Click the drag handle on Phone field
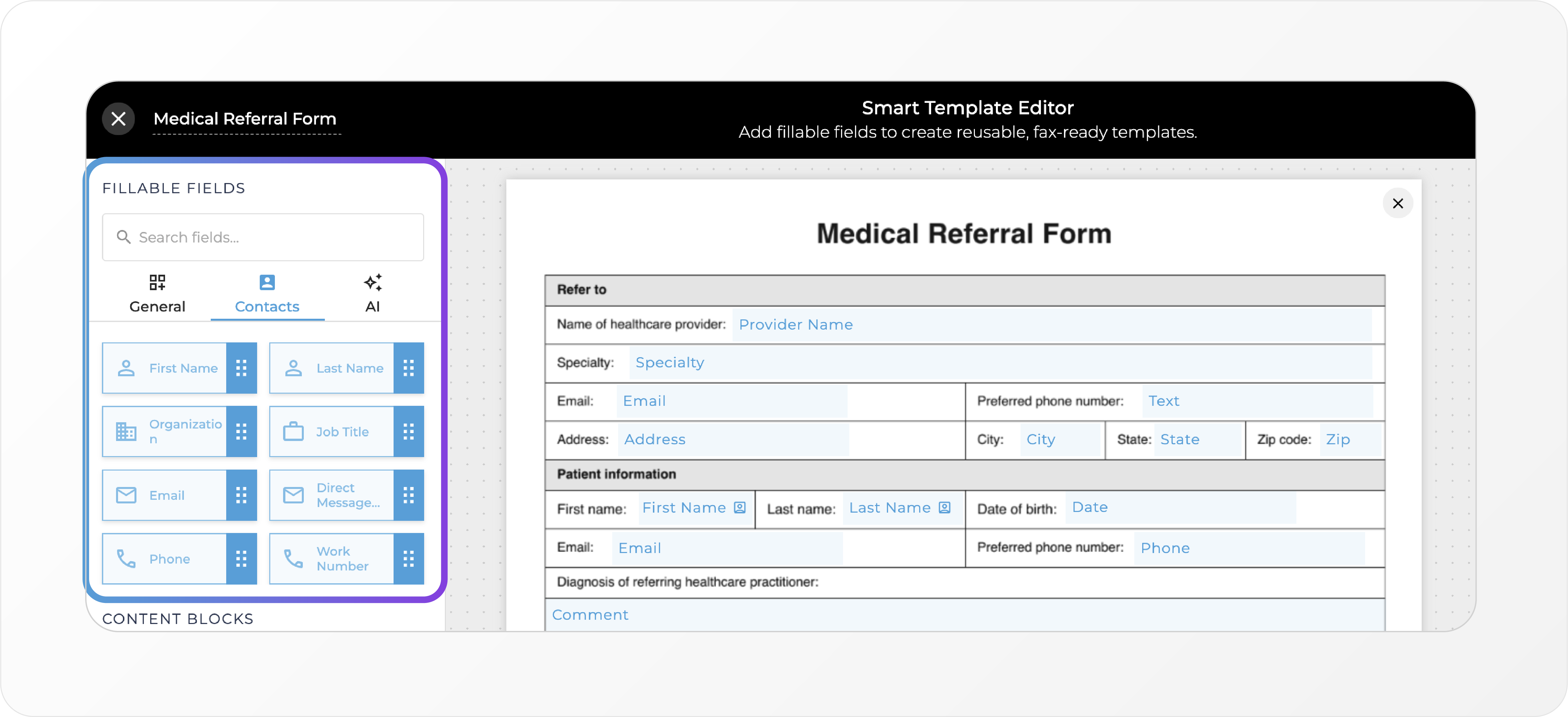This screenshot has height=717, width=1568. 241,558
